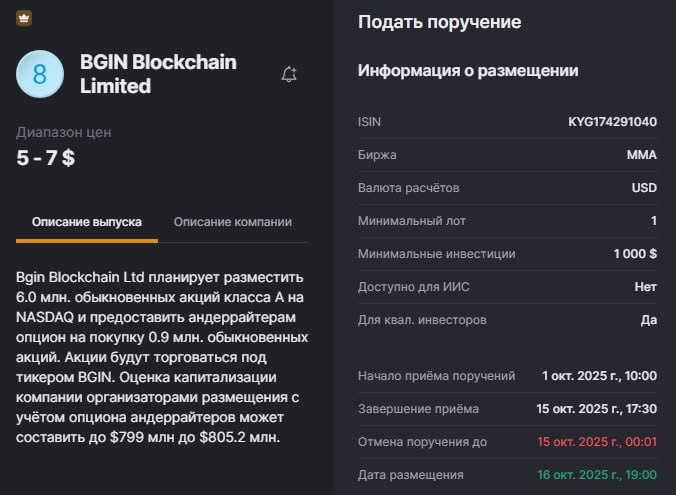Click the Начало приёма поручений date
Image resolution: width=676 pixels, height=495 pixels.
pyautogui.click(x=599, y=376)
